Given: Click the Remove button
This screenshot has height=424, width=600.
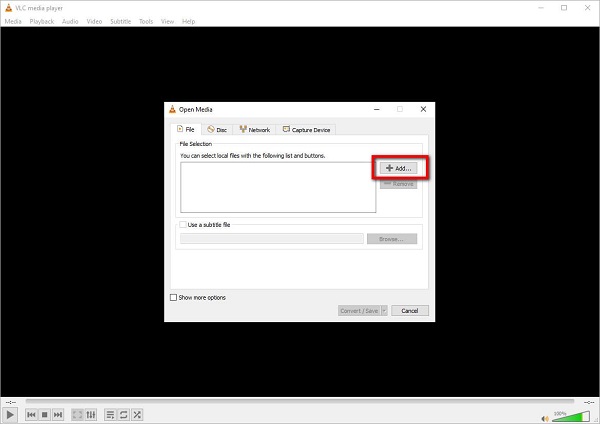Looking at the screenshot, I should point(398,184).
